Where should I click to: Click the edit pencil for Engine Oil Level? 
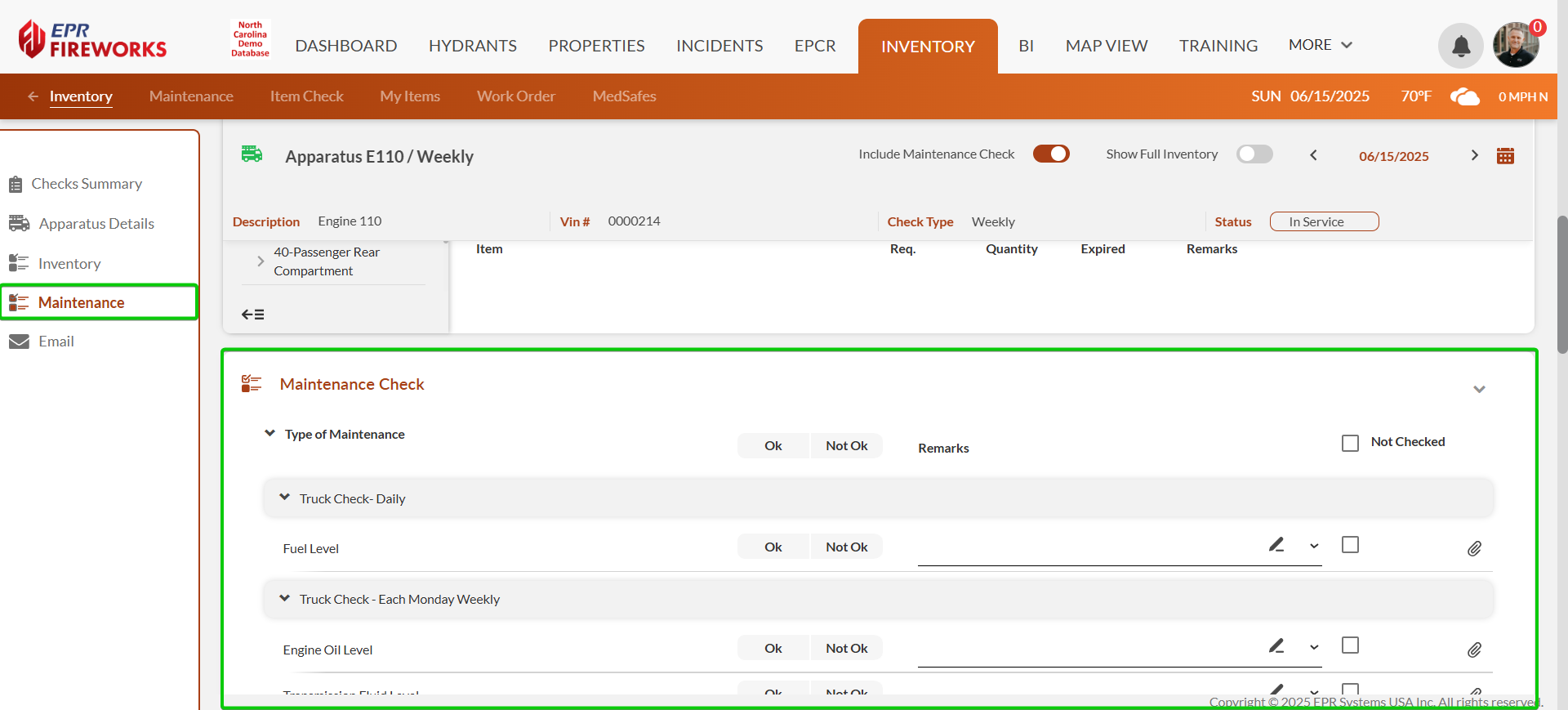click(1276, 646)
